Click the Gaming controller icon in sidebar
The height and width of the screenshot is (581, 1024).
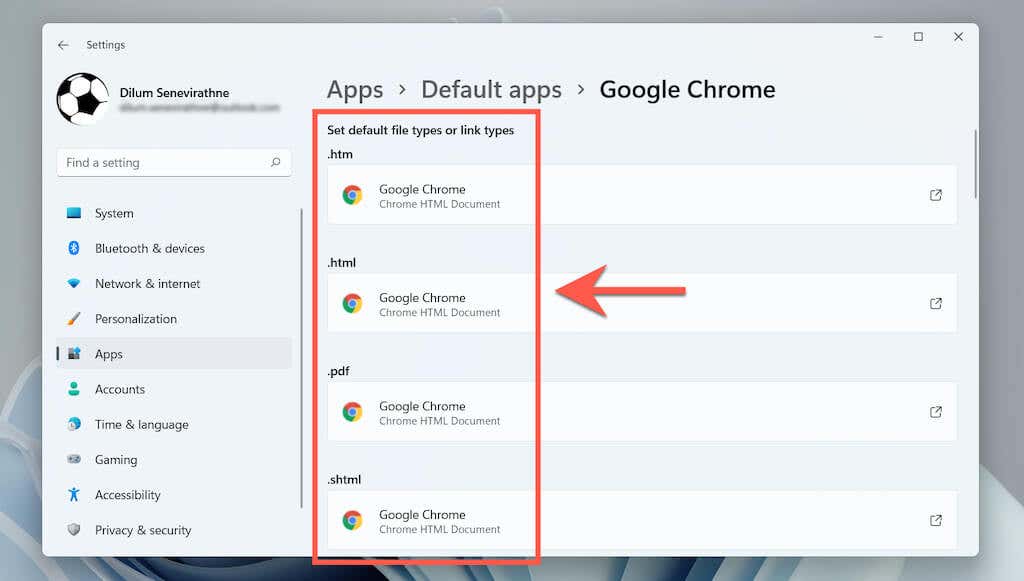point(73,459)
